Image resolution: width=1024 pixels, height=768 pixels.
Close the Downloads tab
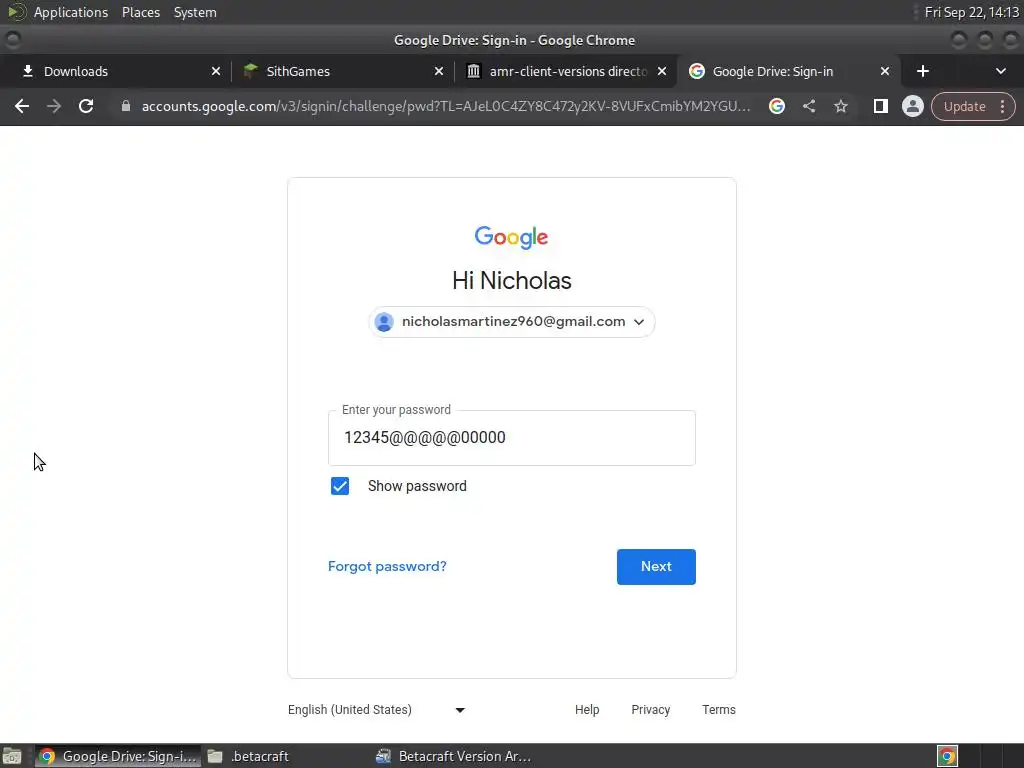(216, 71)
